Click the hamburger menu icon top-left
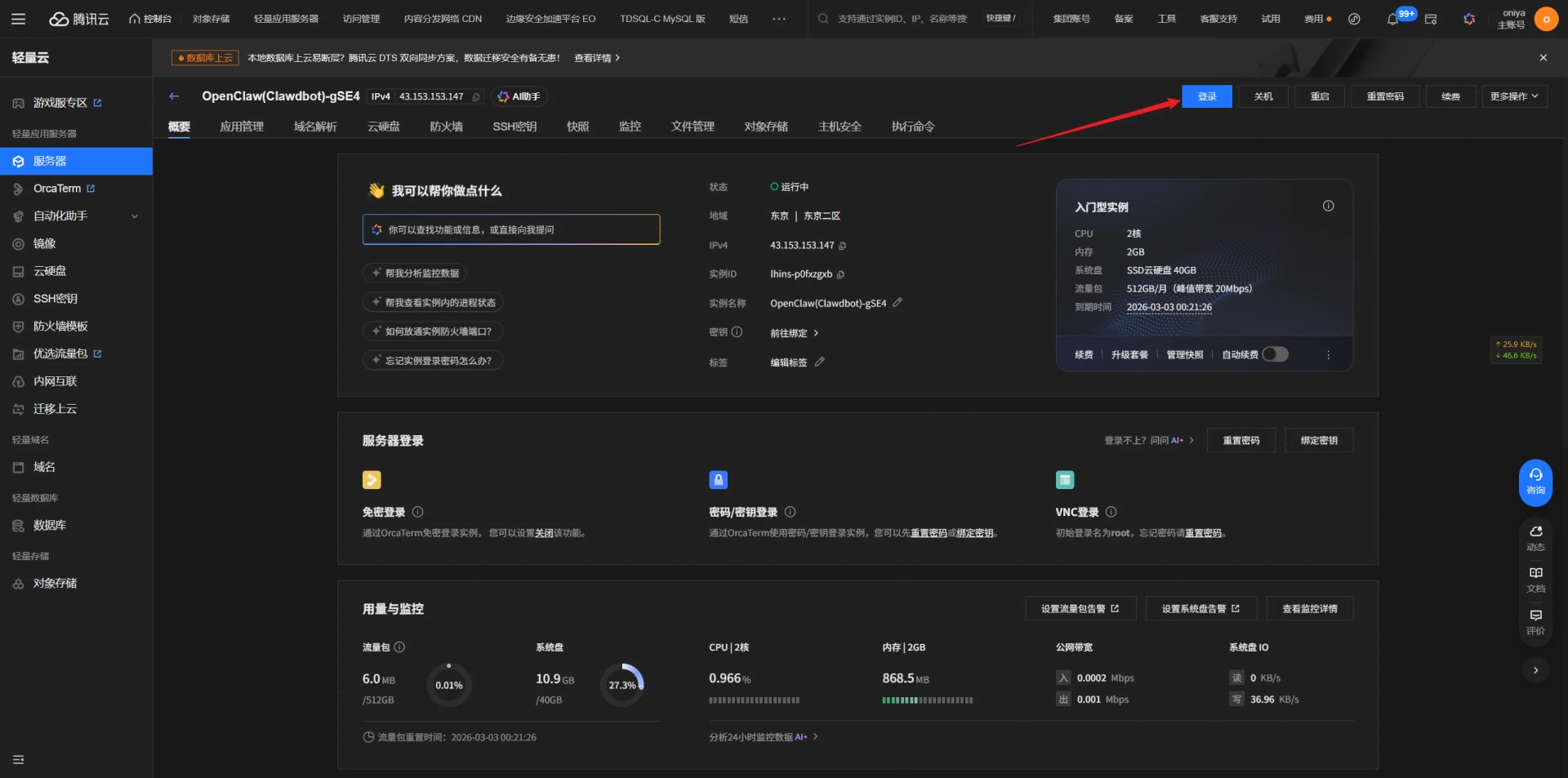 (18, 19)
